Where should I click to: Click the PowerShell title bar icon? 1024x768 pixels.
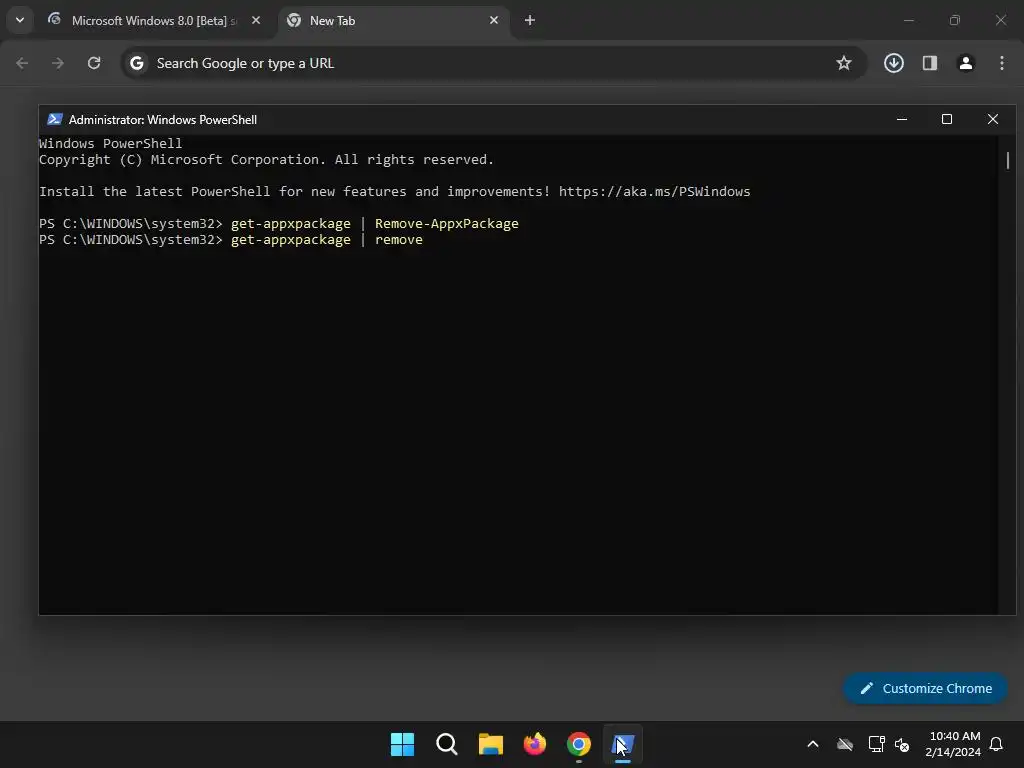click(x=55, y=119)
